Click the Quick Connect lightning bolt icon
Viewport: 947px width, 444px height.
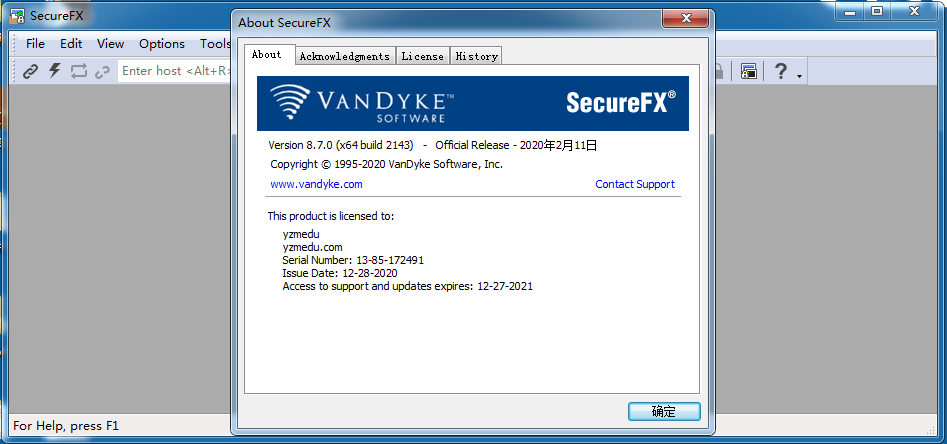(55, 71)
